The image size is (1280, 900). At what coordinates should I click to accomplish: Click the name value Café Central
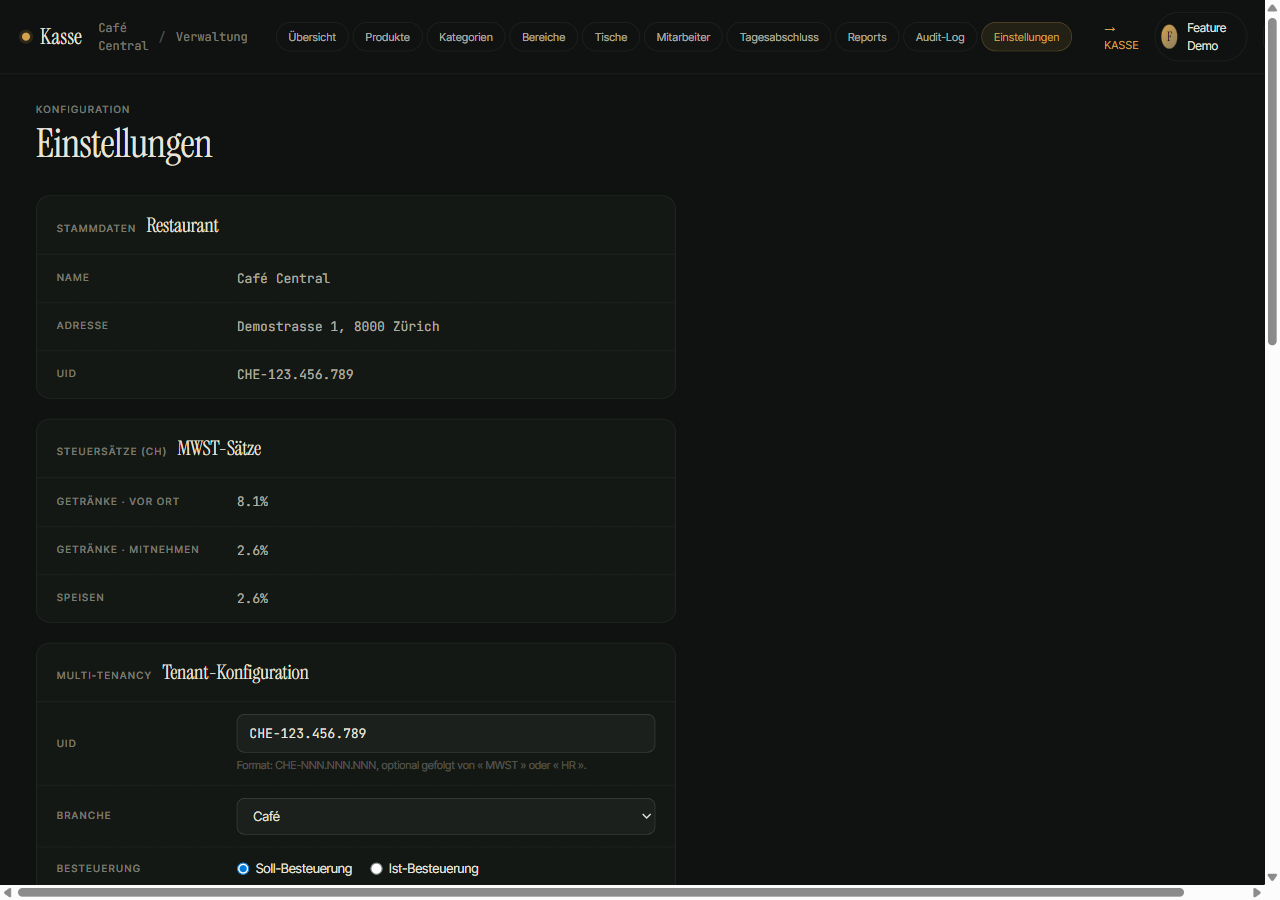point(283,278)
